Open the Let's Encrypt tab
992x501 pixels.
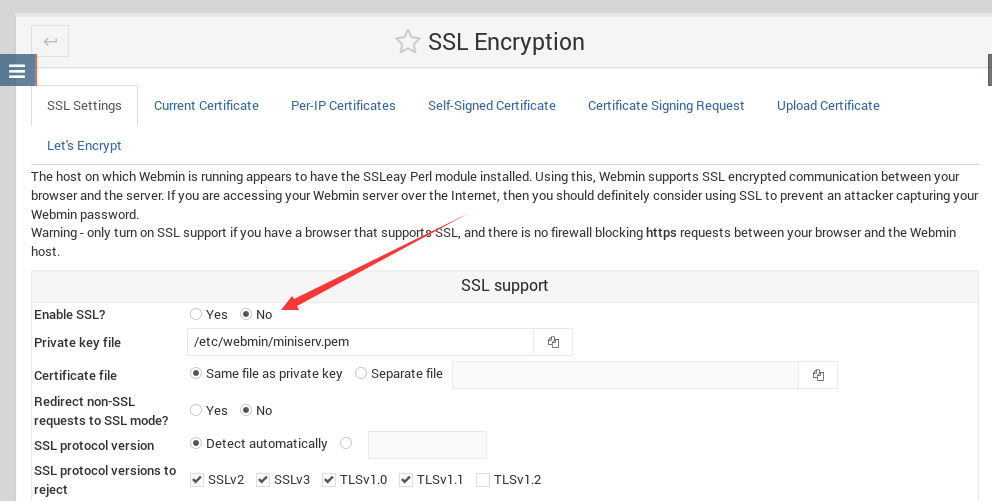84,145
